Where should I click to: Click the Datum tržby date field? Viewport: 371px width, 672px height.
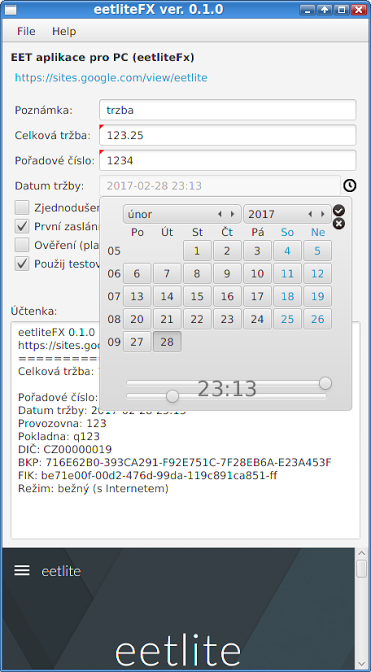pyautogui.click(x=220, y=186)
